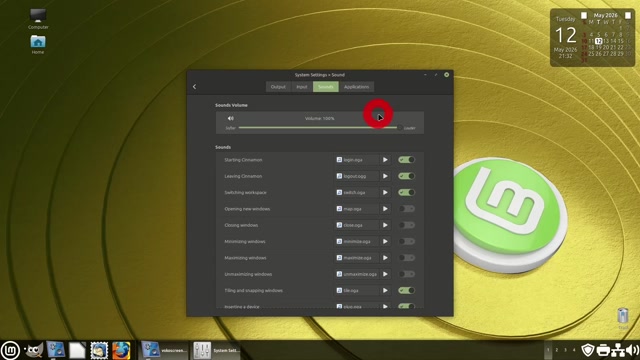
Task: Play the Starting Cinnamon sound
Action: (x=385, y=160)
